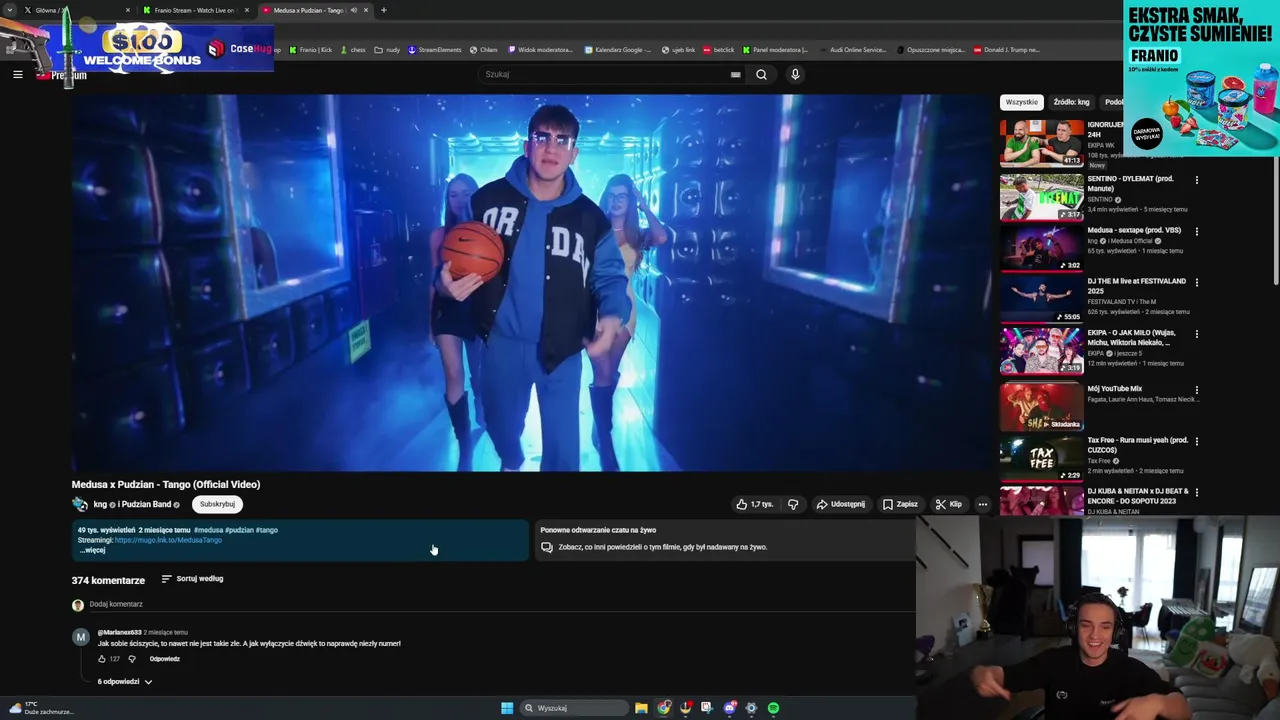
Task: Open Medusa - sextape video thumbnail
Action: [x=1041, y=248]
